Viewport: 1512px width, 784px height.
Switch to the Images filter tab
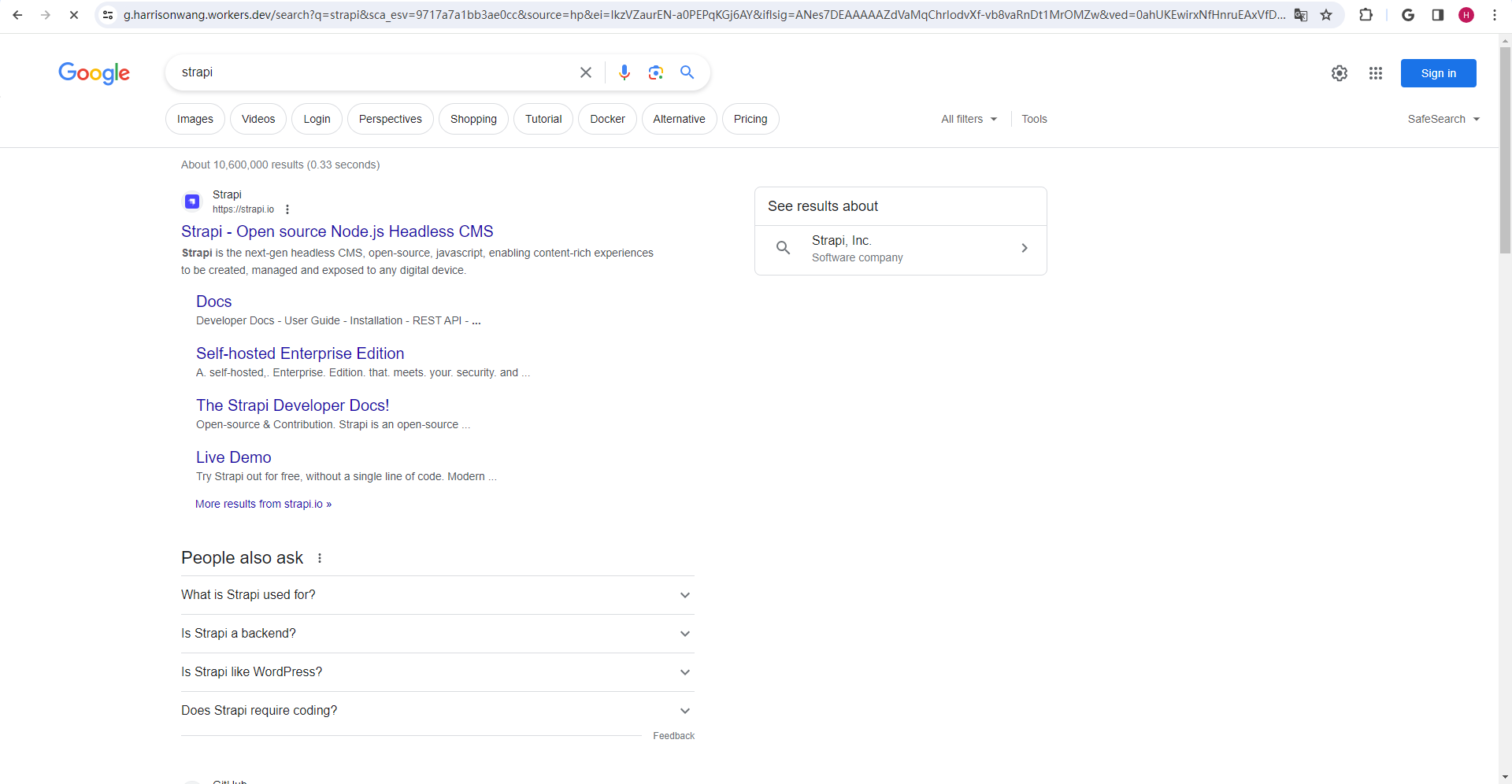(x=195, y=119)
